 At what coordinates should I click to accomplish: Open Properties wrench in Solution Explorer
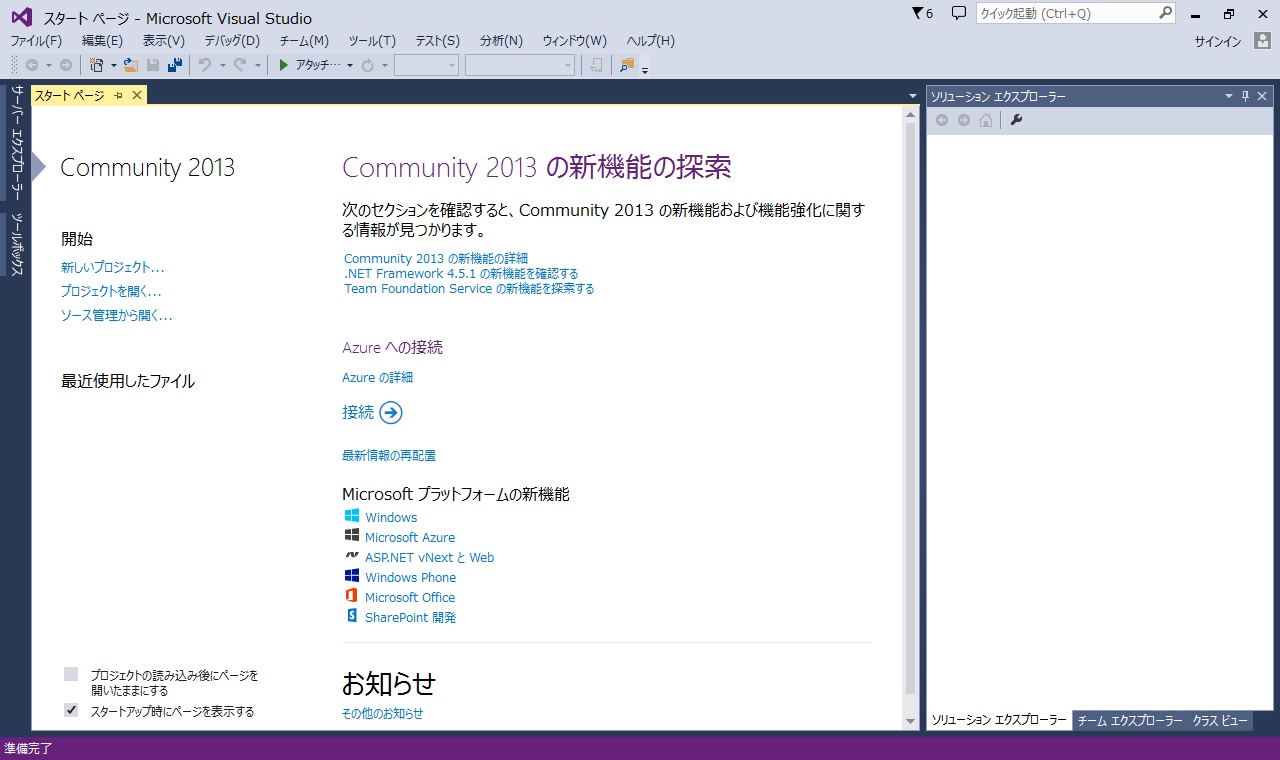click(x=1016, y=120)
